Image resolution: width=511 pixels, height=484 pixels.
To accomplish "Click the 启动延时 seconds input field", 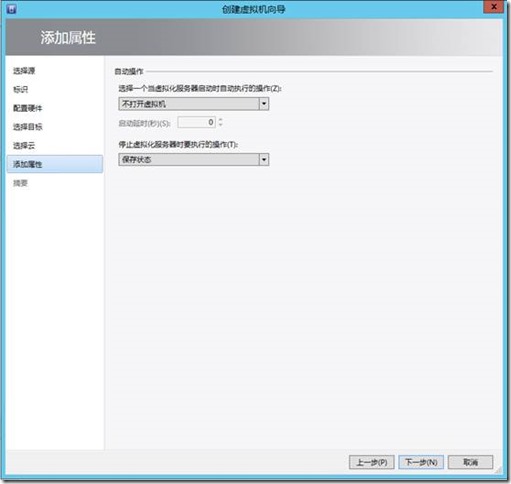I will [x=197, y=122].
